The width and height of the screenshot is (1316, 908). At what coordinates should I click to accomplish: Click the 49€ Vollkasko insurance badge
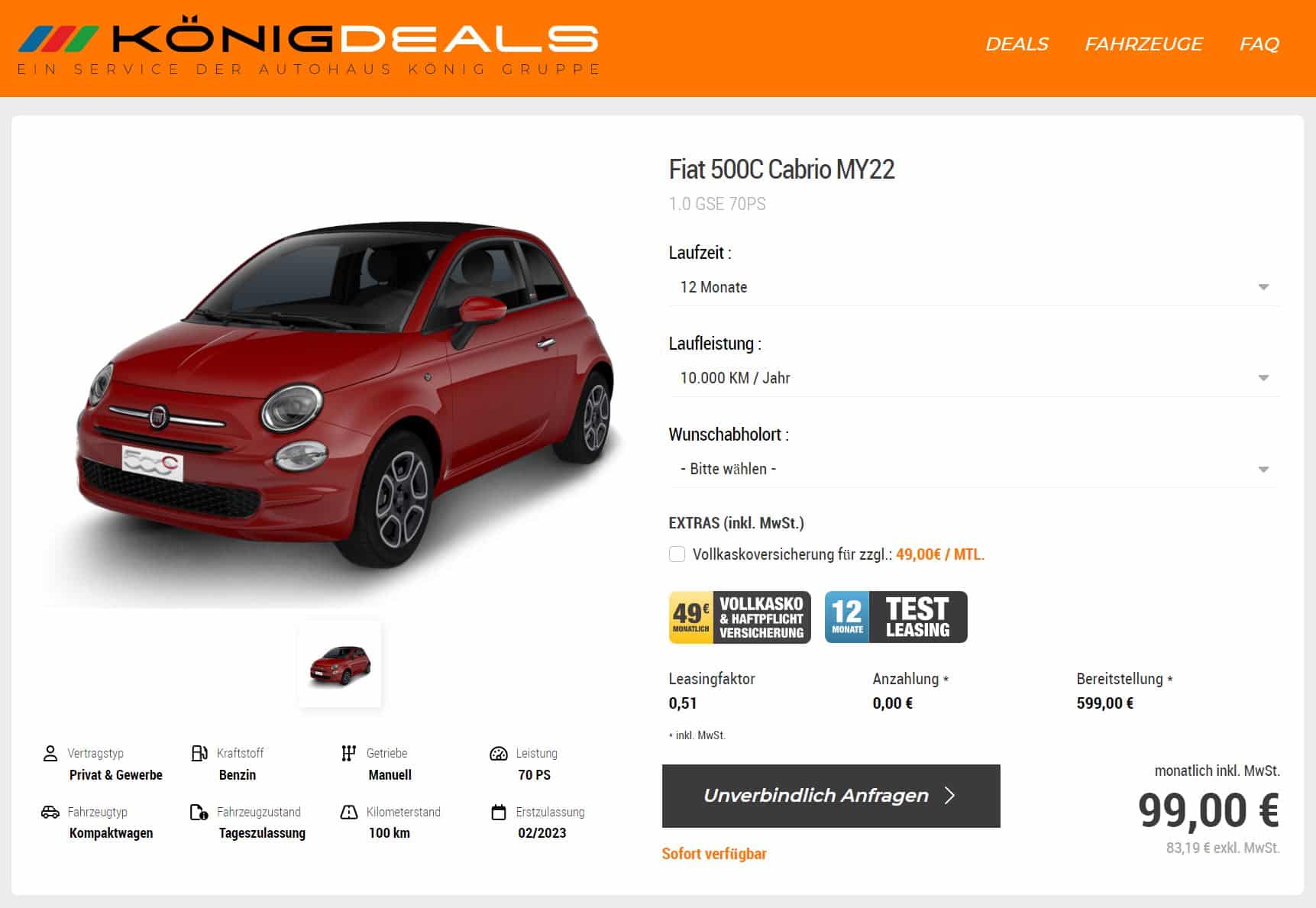[739, 617]
